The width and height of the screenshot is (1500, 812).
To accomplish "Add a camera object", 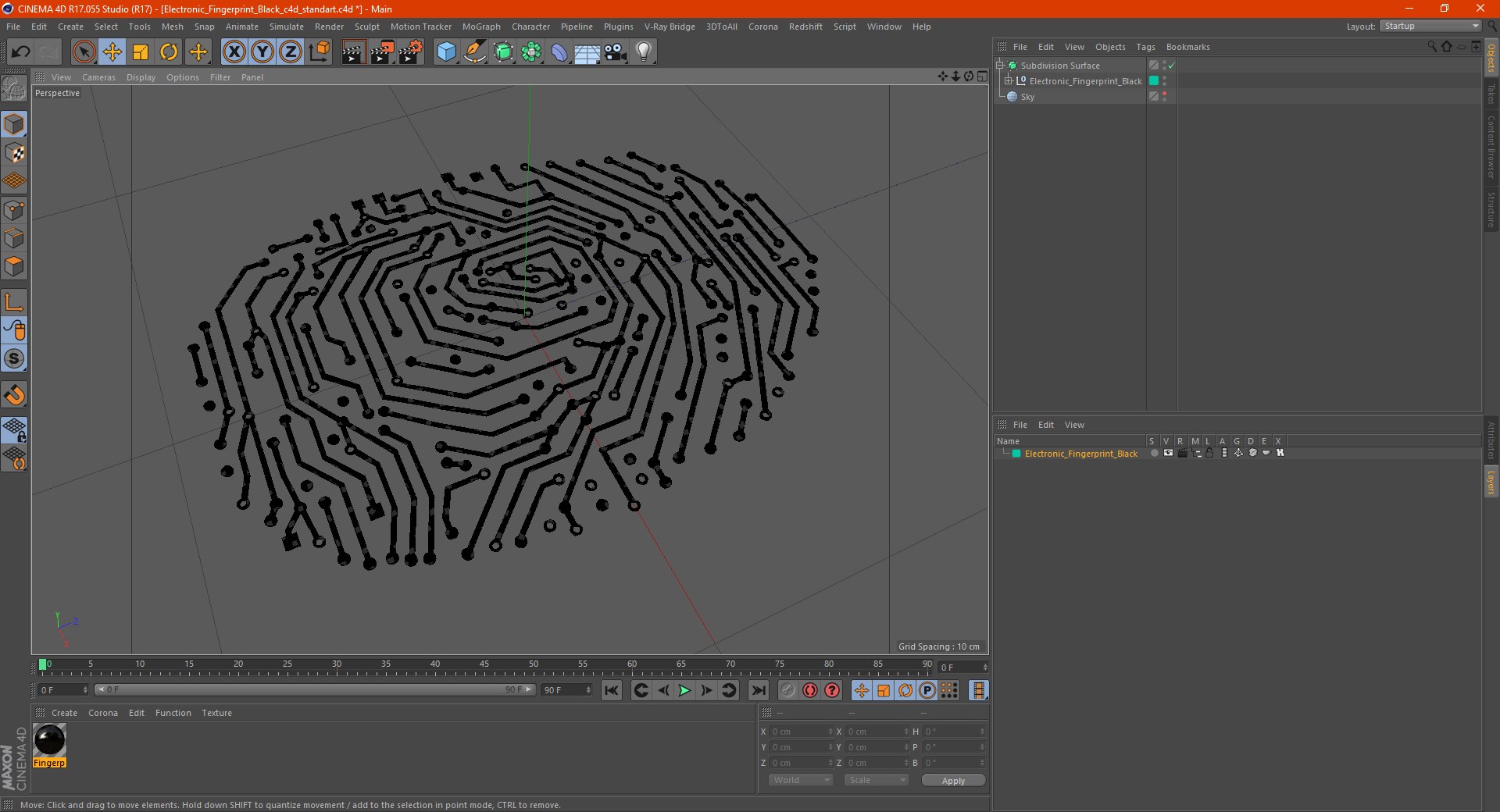I will (616, 52).
